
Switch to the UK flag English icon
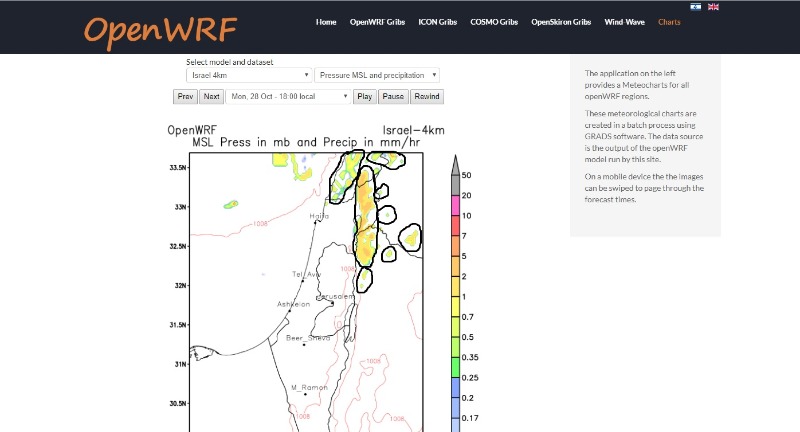[713, 7]
